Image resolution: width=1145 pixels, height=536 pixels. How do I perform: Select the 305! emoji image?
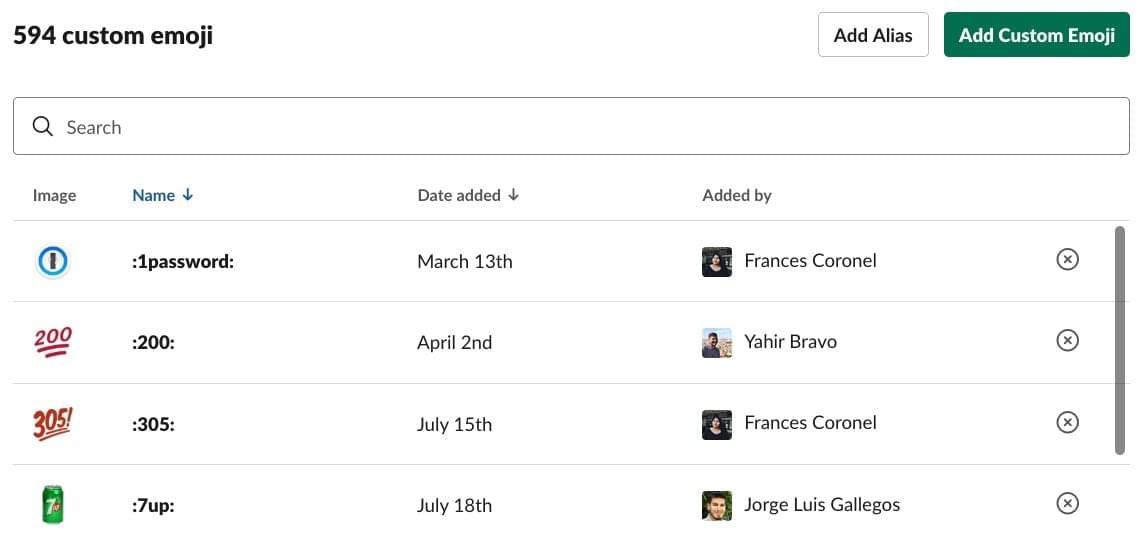coord(53,424)
